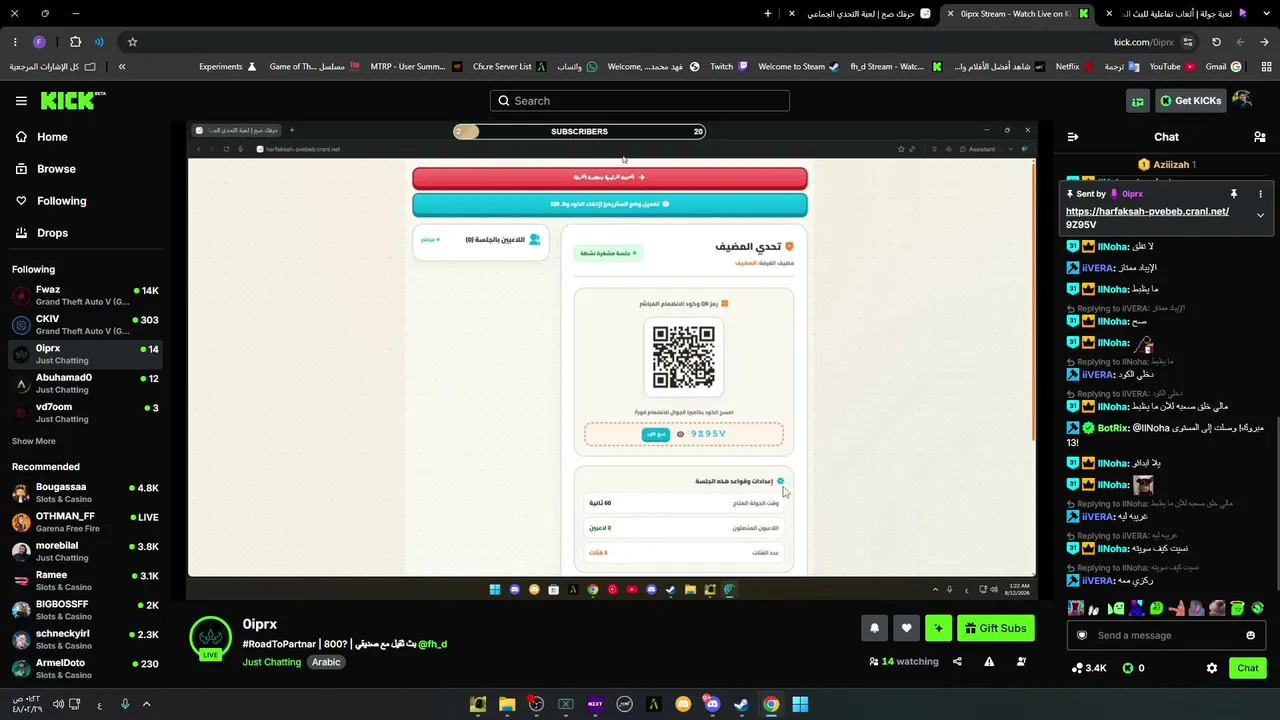Expand the bookmarks overflow chevron

[x=122, y=67]
